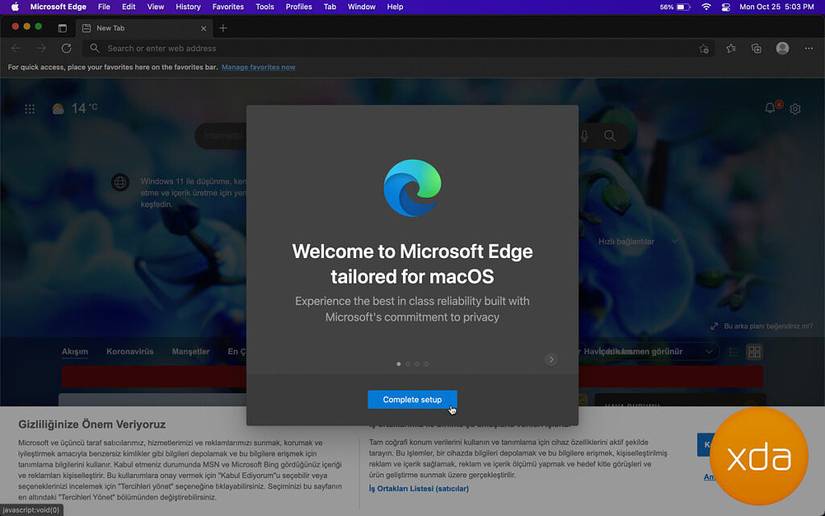Select the Akışım feed tab
Screen dimensions: 825x516
point(75,351)
